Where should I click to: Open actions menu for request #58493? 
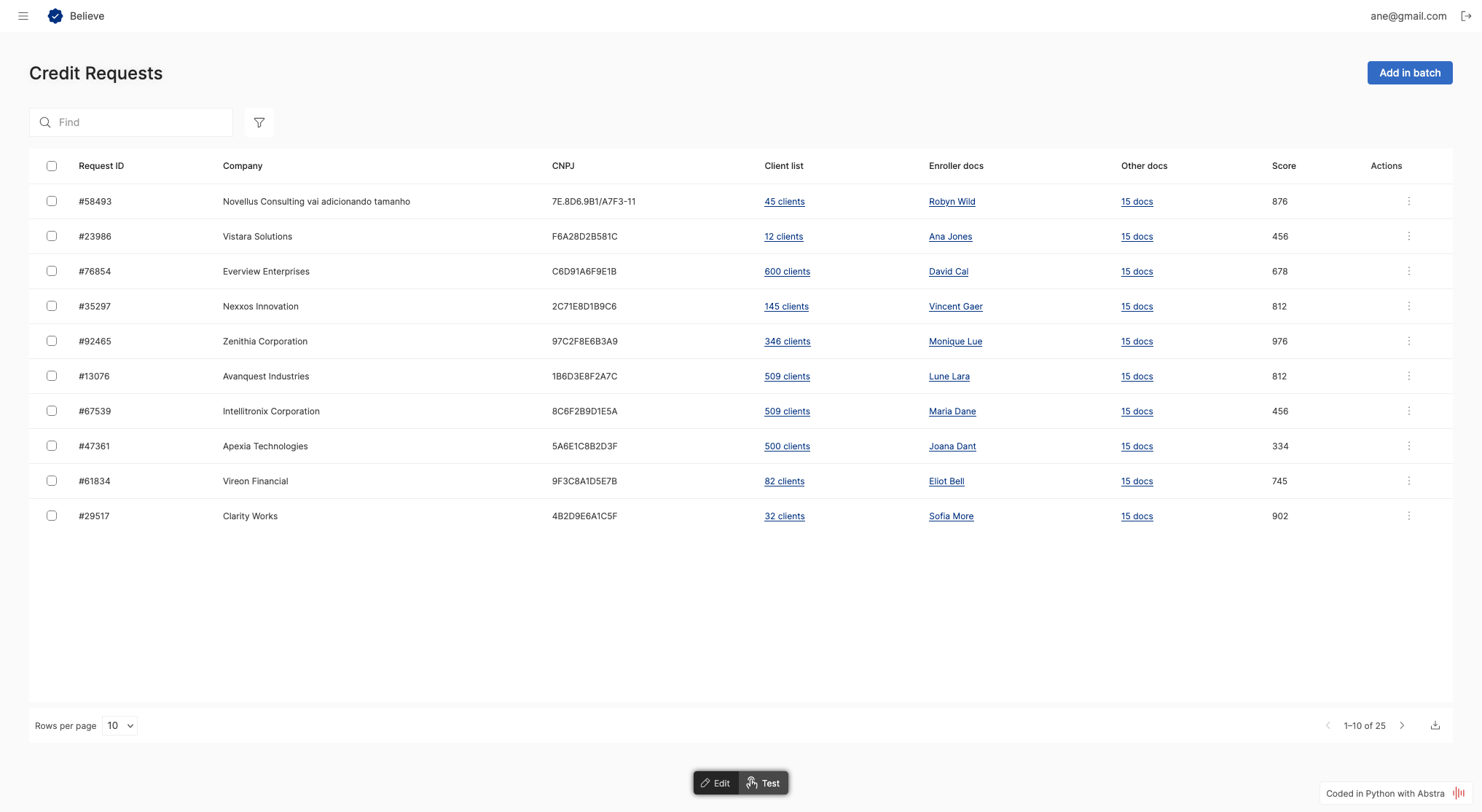click(x=1409, y=201)
